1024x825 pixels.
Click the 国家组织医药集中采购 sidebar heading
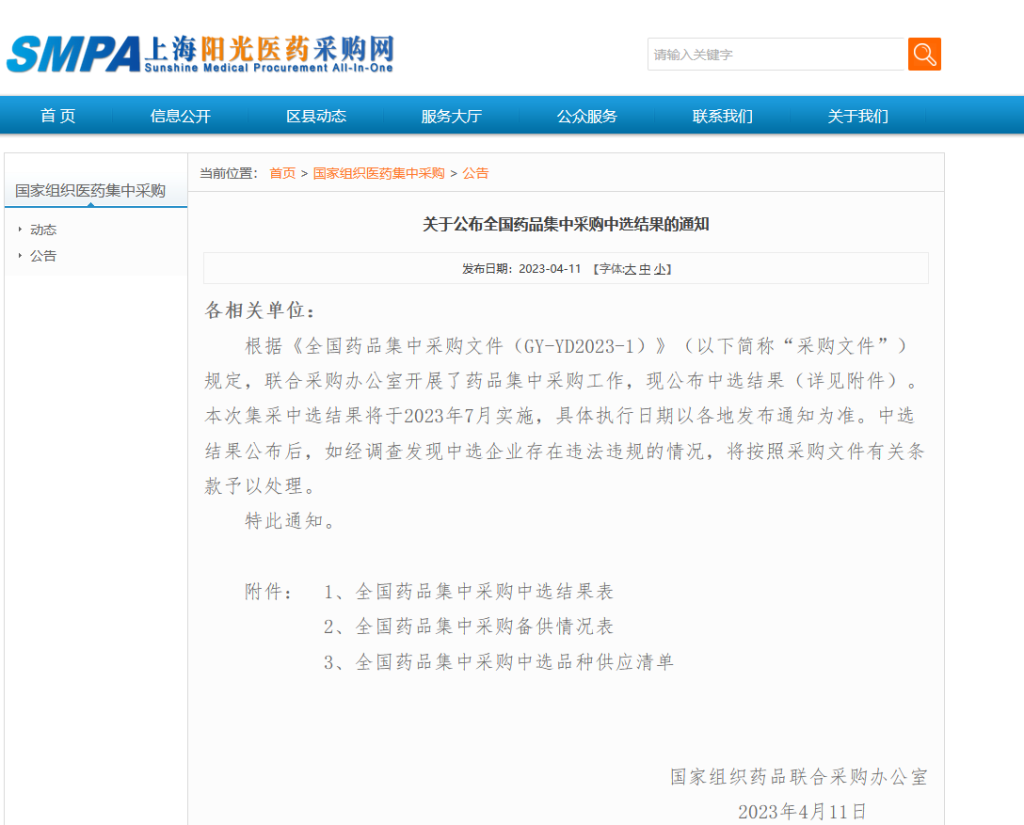click(90, 191)
